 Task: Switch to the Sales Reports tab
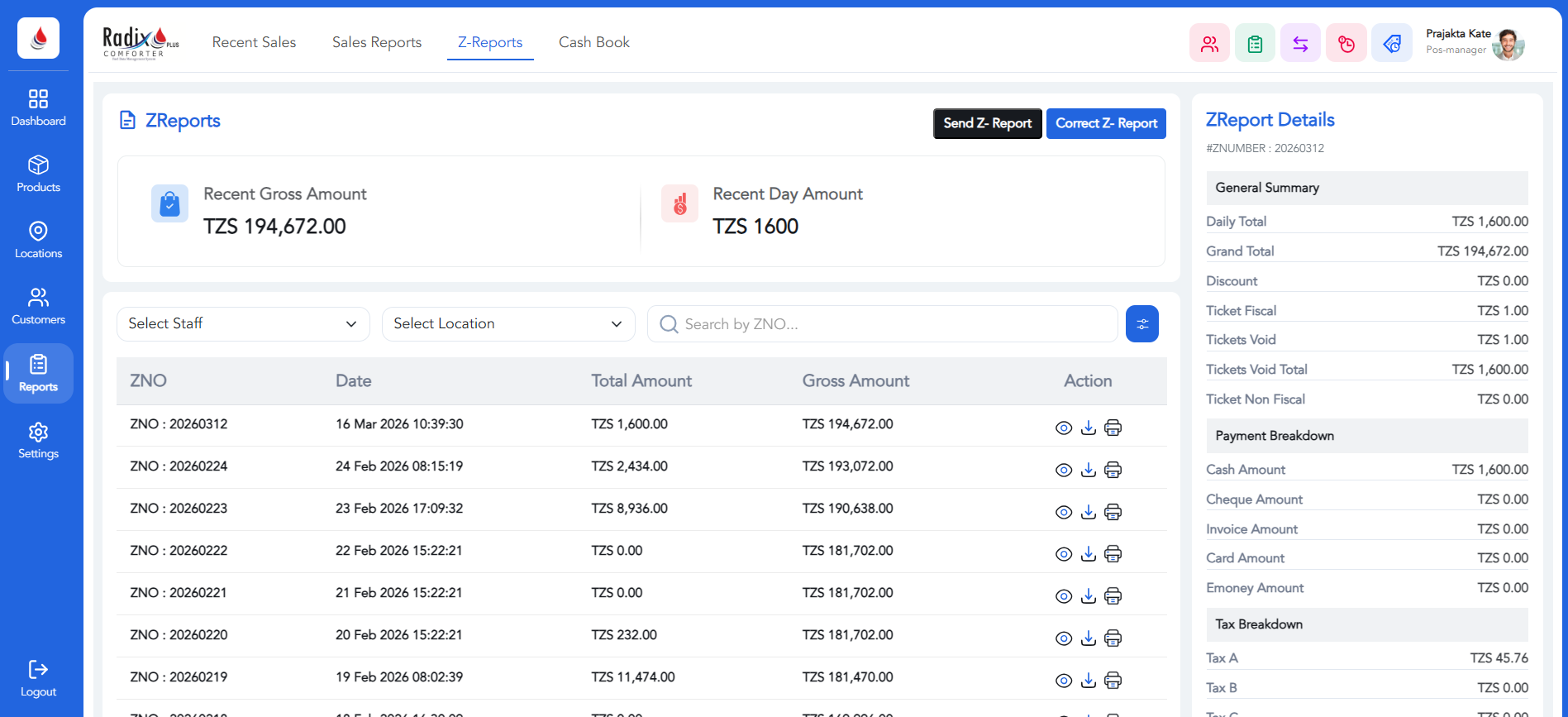[377, 42]
